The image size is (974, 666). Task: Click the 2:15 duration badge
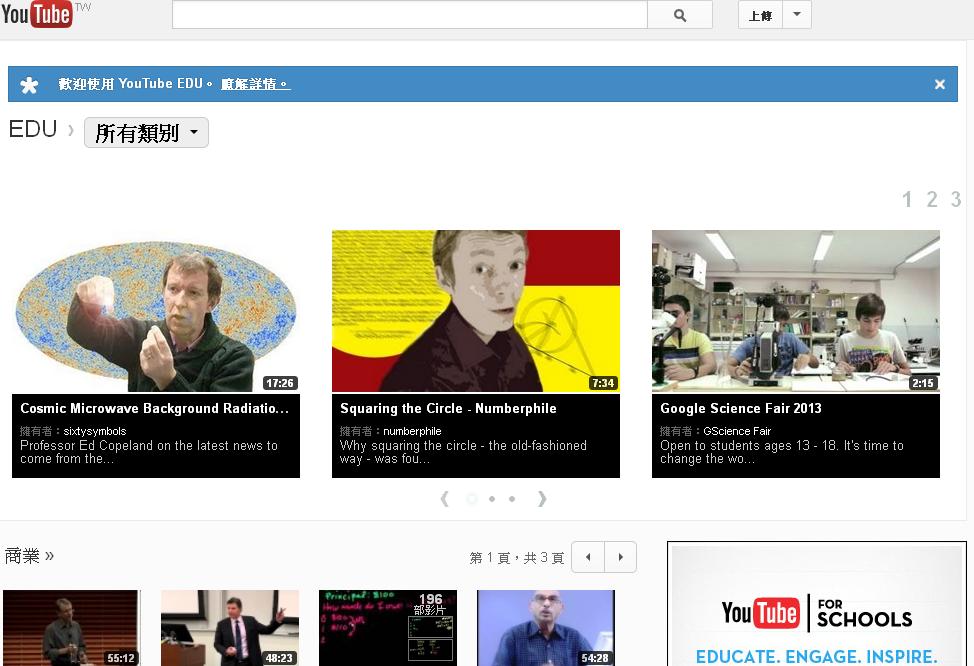coord(922,383)
